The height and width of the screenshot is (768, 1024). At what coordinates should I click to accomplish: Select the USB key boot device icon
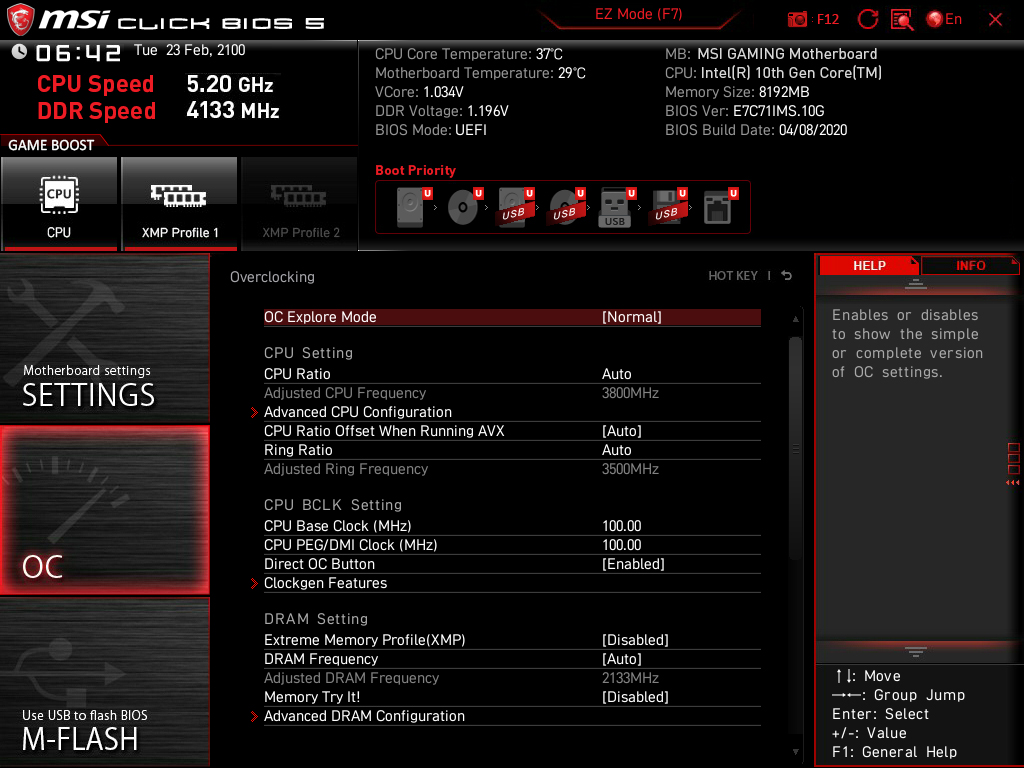click(617, 206)
